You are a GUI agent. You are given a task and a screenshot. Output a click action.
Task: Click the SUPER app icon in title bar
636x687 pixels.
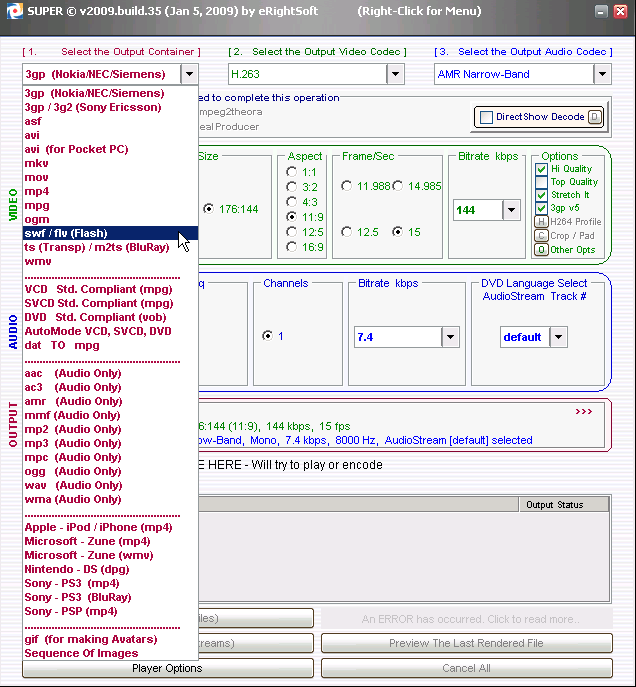point(14,11)
